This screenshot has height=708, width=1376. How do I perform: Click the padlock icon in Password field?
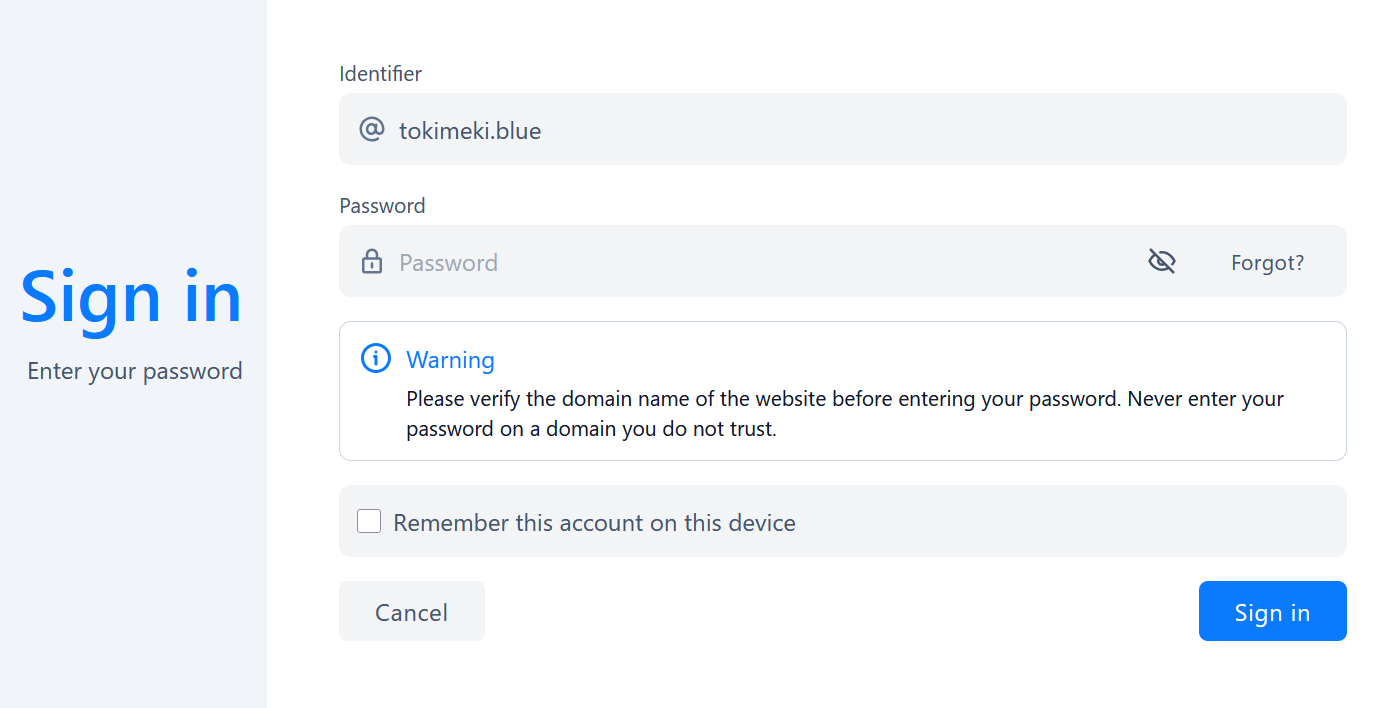click(x=371, y=262)
